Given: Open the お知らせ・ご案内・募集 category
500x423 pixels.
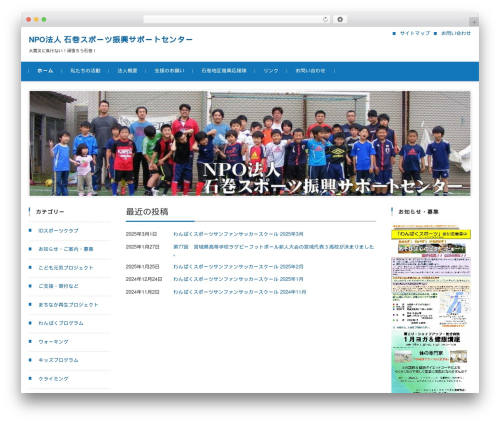Looking at the screenshot, I should (66, 249).
